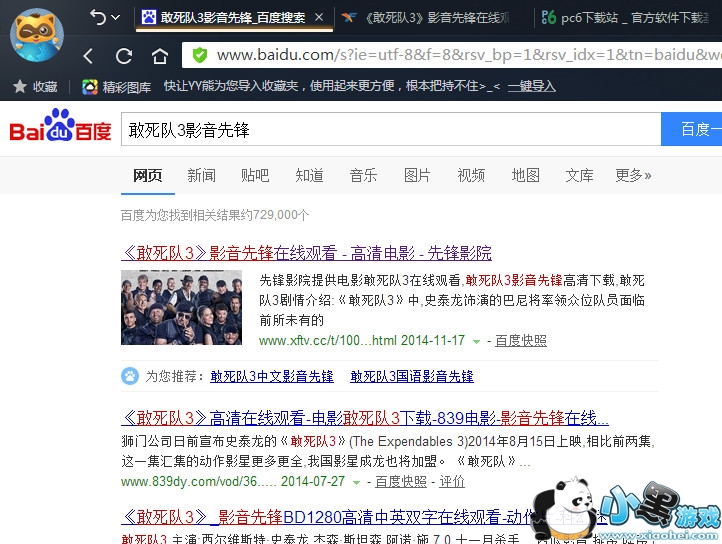The image size is (722, 544).
Task: Select the 视频 search tab
Action: click(471, 175)
